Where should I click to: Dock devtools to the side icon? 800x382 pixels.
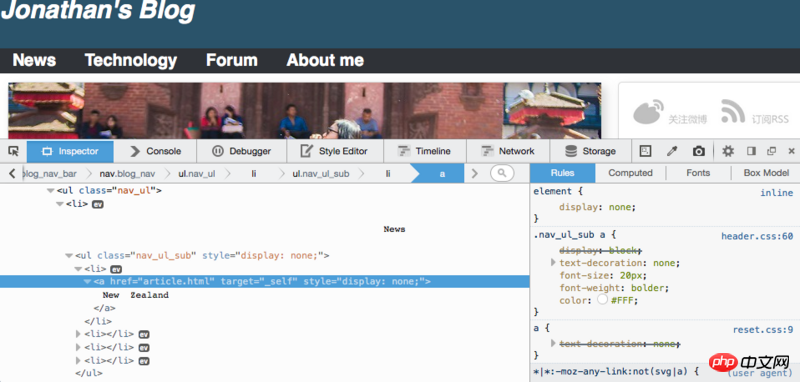751,151
